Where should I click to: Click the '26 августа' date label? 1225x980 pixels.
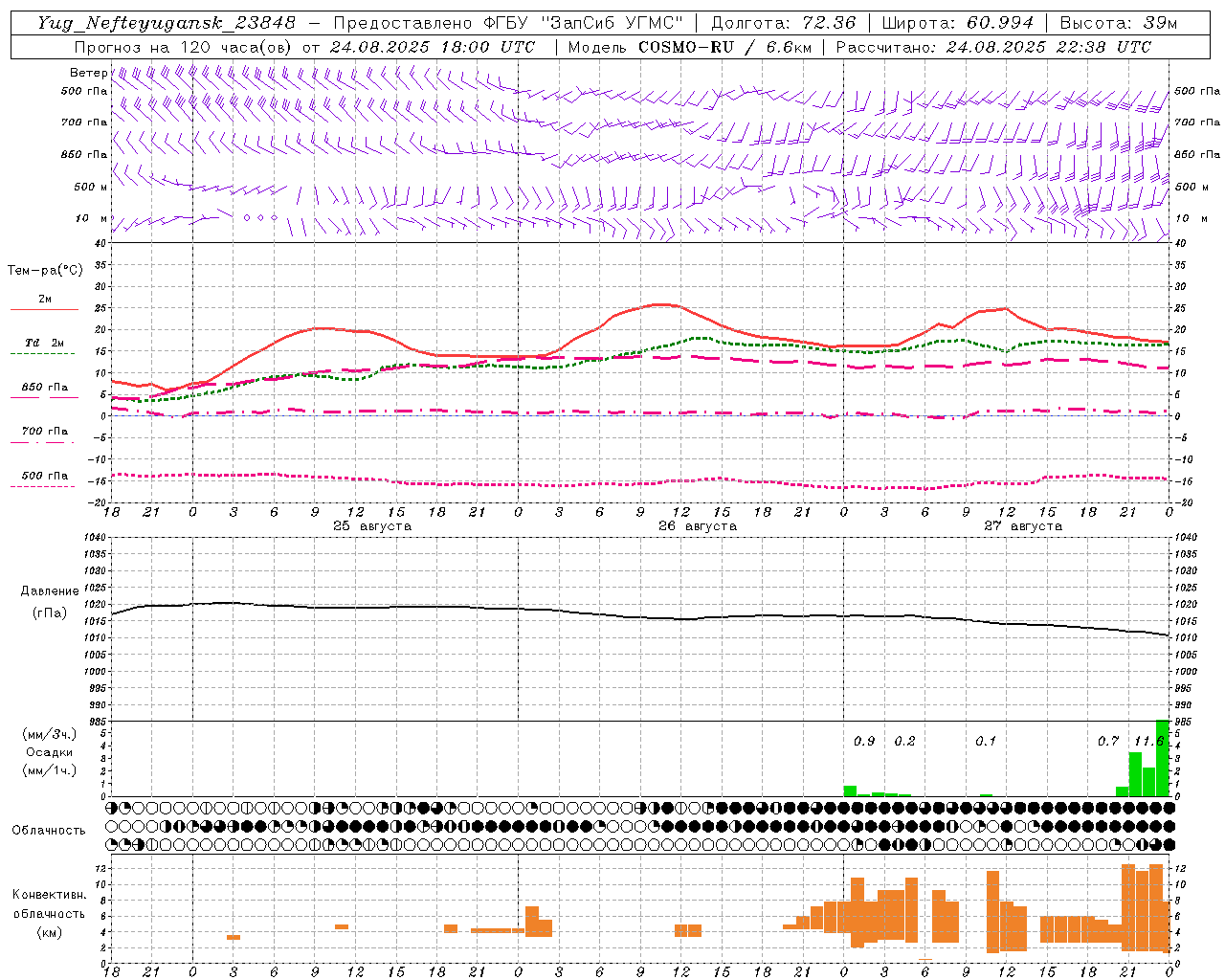698,526
